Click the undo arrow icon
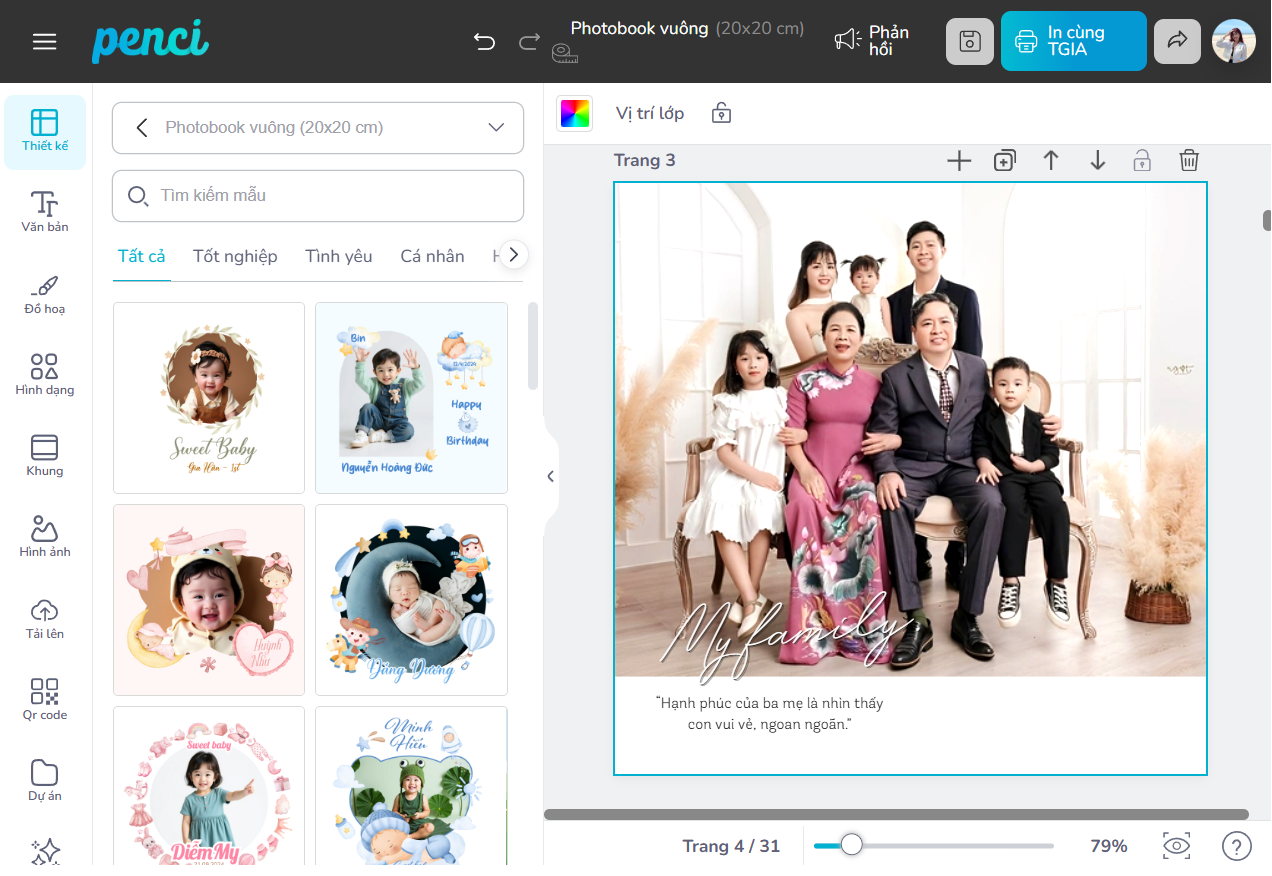The width and height of the screenshot is (1272, 876). (485, 41)
